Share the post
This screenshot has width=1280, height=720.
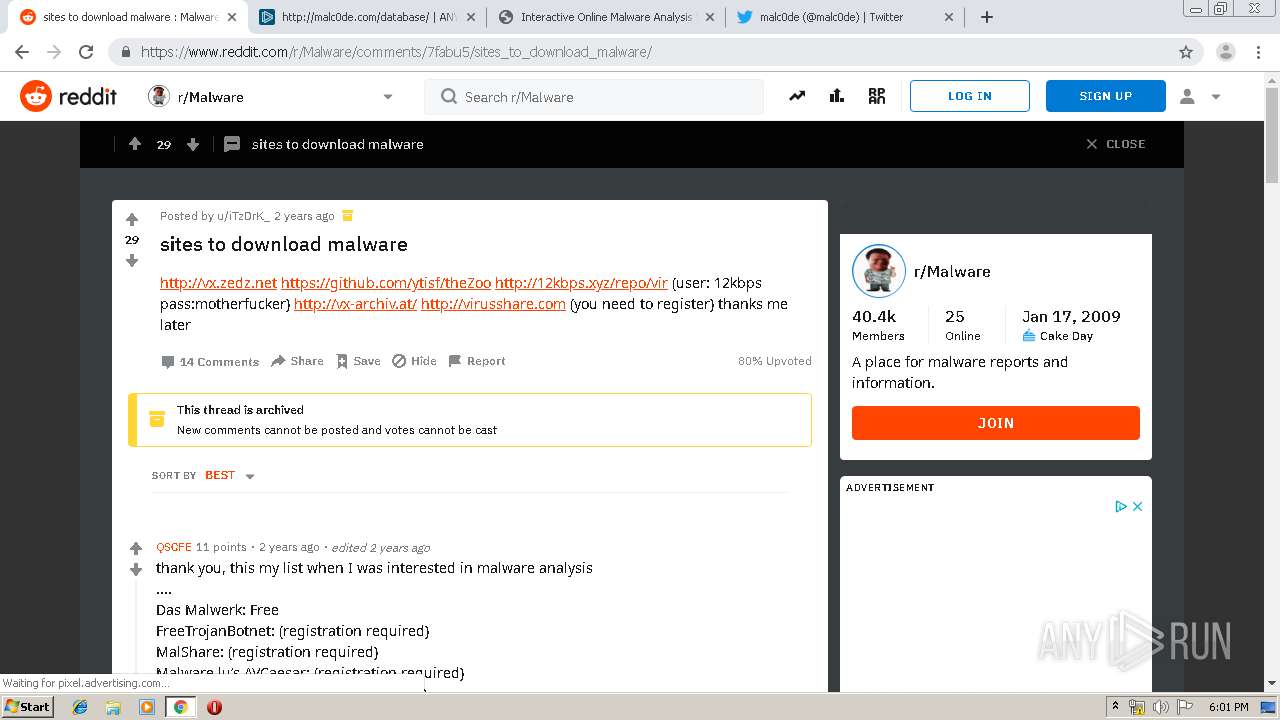pyautogui.click(x=297, y=361)
